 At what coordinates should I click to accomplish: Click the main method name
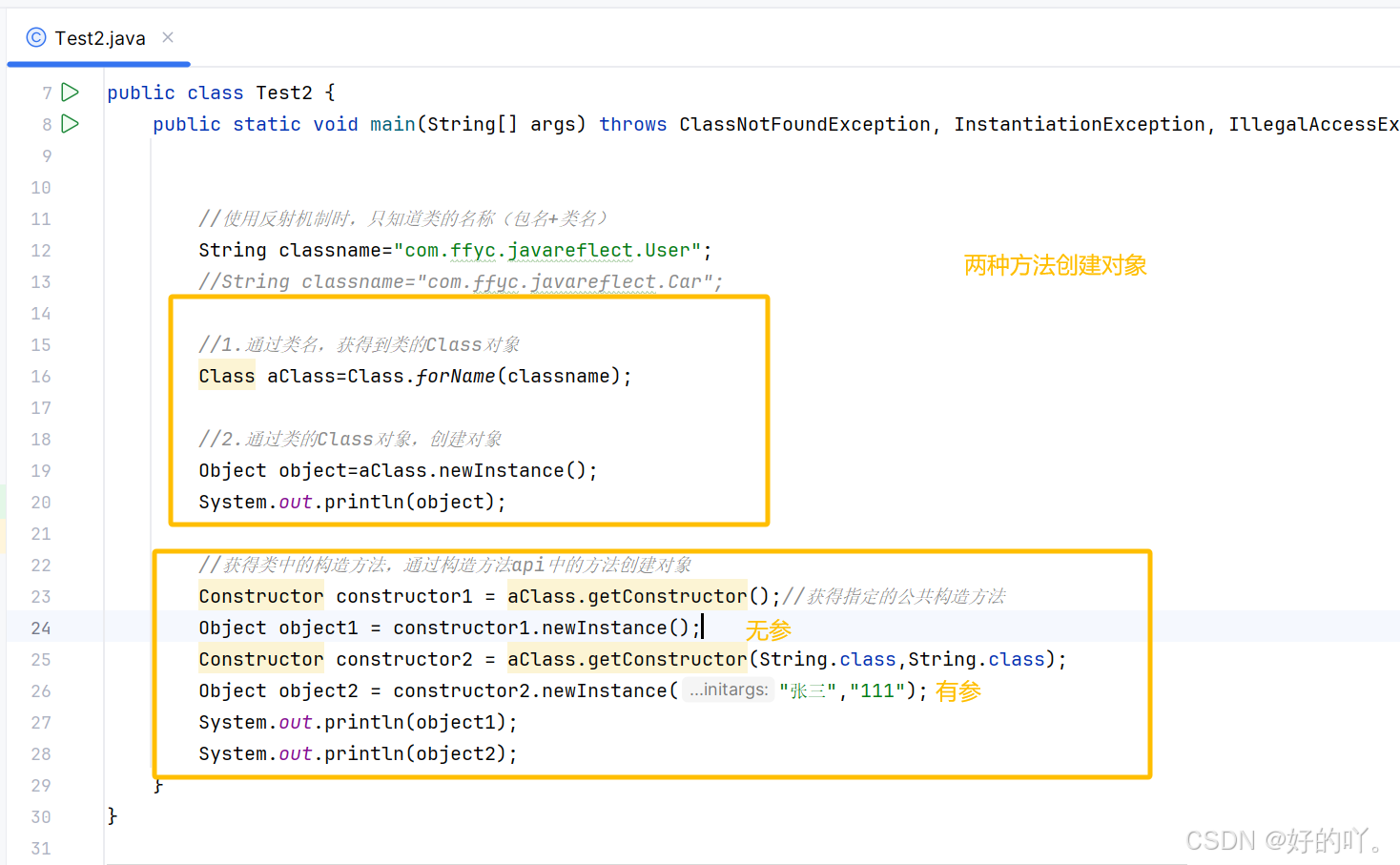[393, 125]
